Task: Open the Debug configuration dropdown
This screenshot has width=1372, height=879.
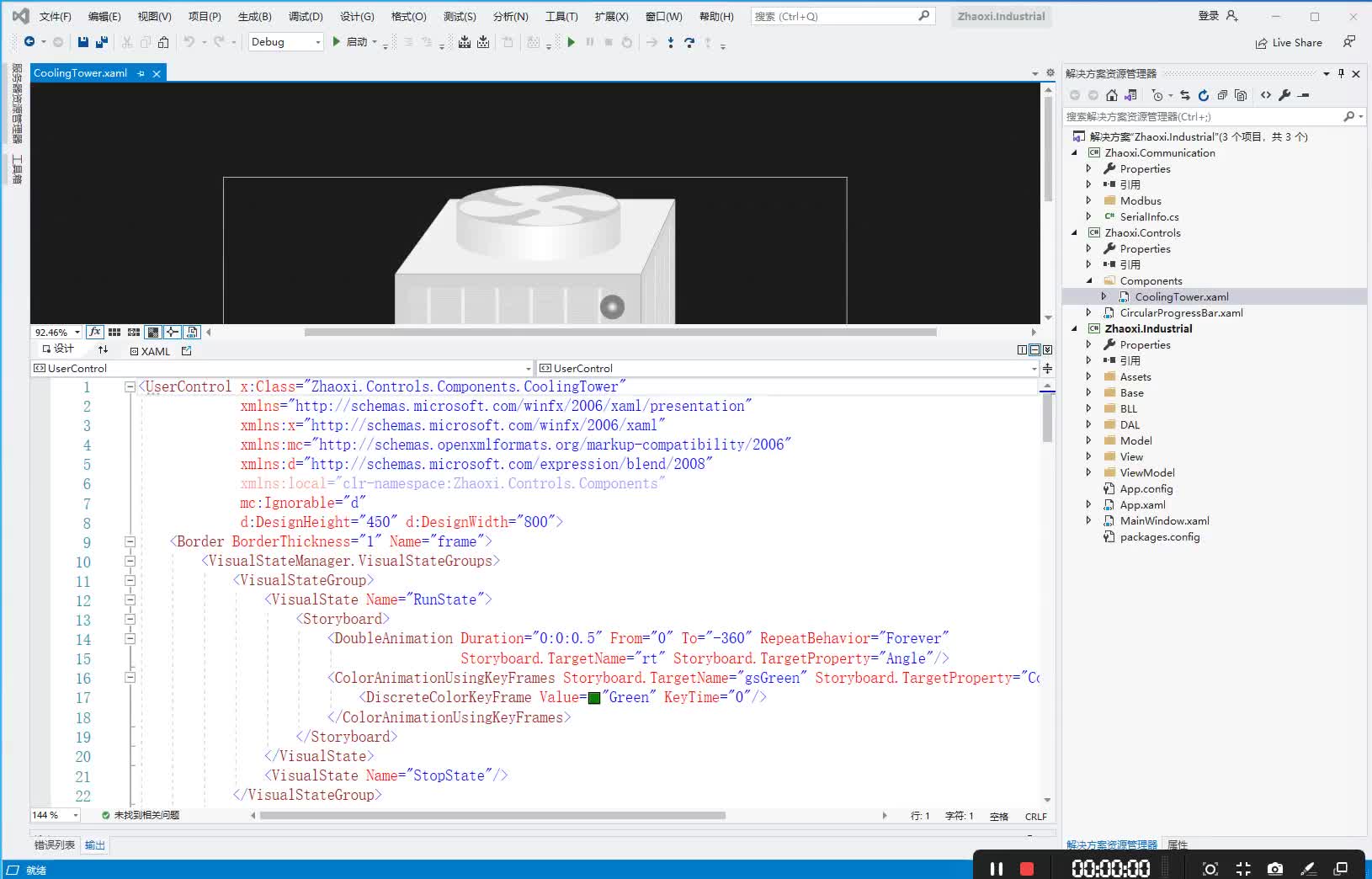Action: [285, 42]
